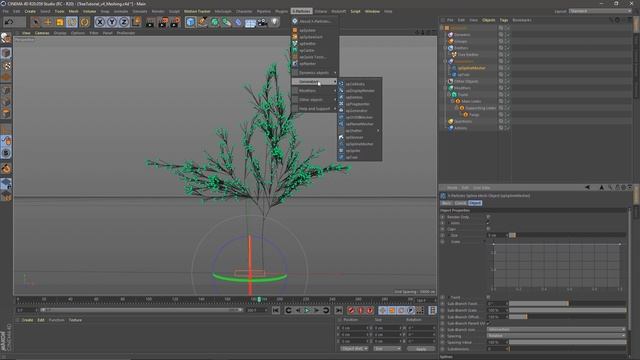This screenshot has height=360, width=640.
Task: Expand the Other objects submenu
Action: pos(315,100)
